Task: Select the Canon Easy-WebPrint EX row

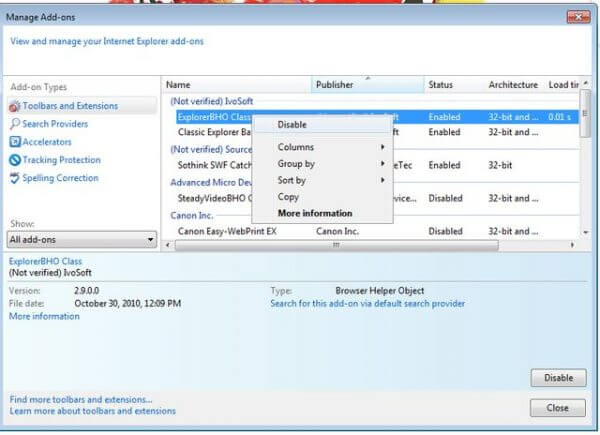Action: (377, 231)
